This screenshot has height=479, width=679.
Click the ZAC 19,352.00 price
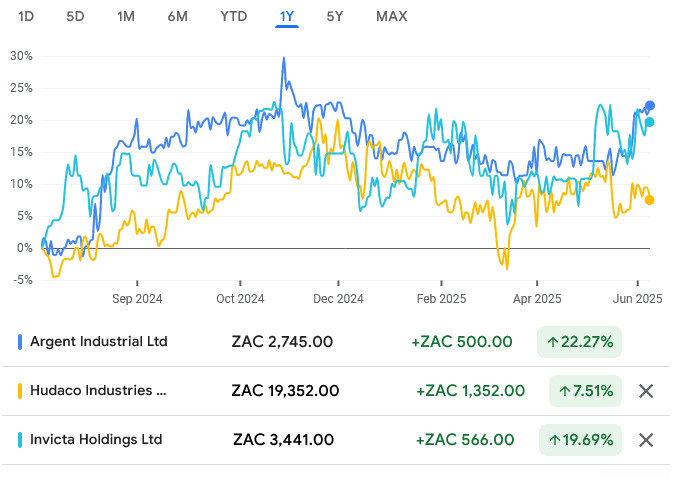285,391
